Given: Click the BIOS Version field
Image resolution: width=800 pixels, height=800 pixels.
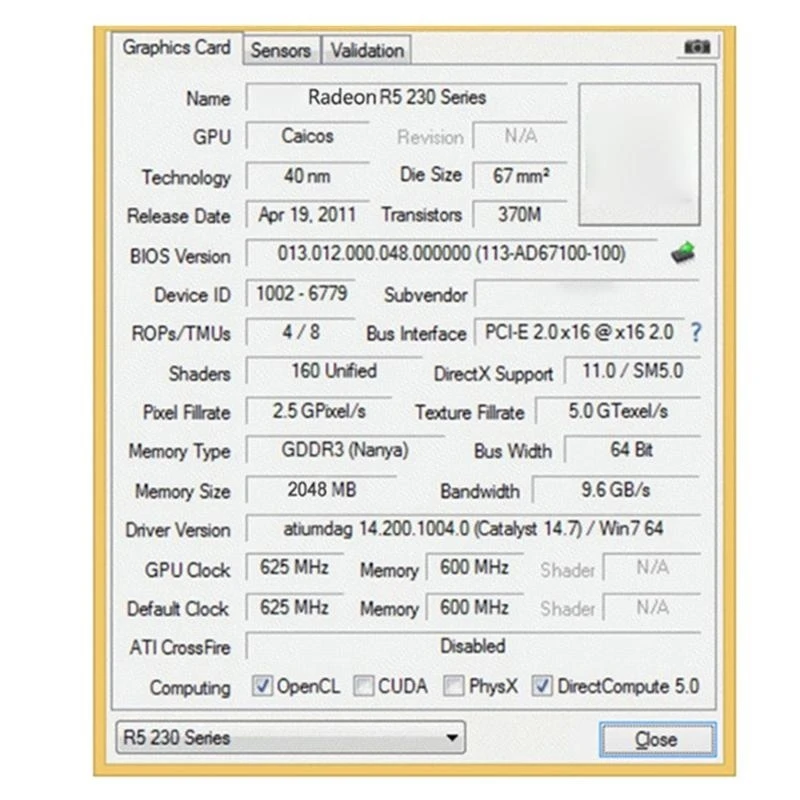Looking at the screenshot, I should click(452, 253).
